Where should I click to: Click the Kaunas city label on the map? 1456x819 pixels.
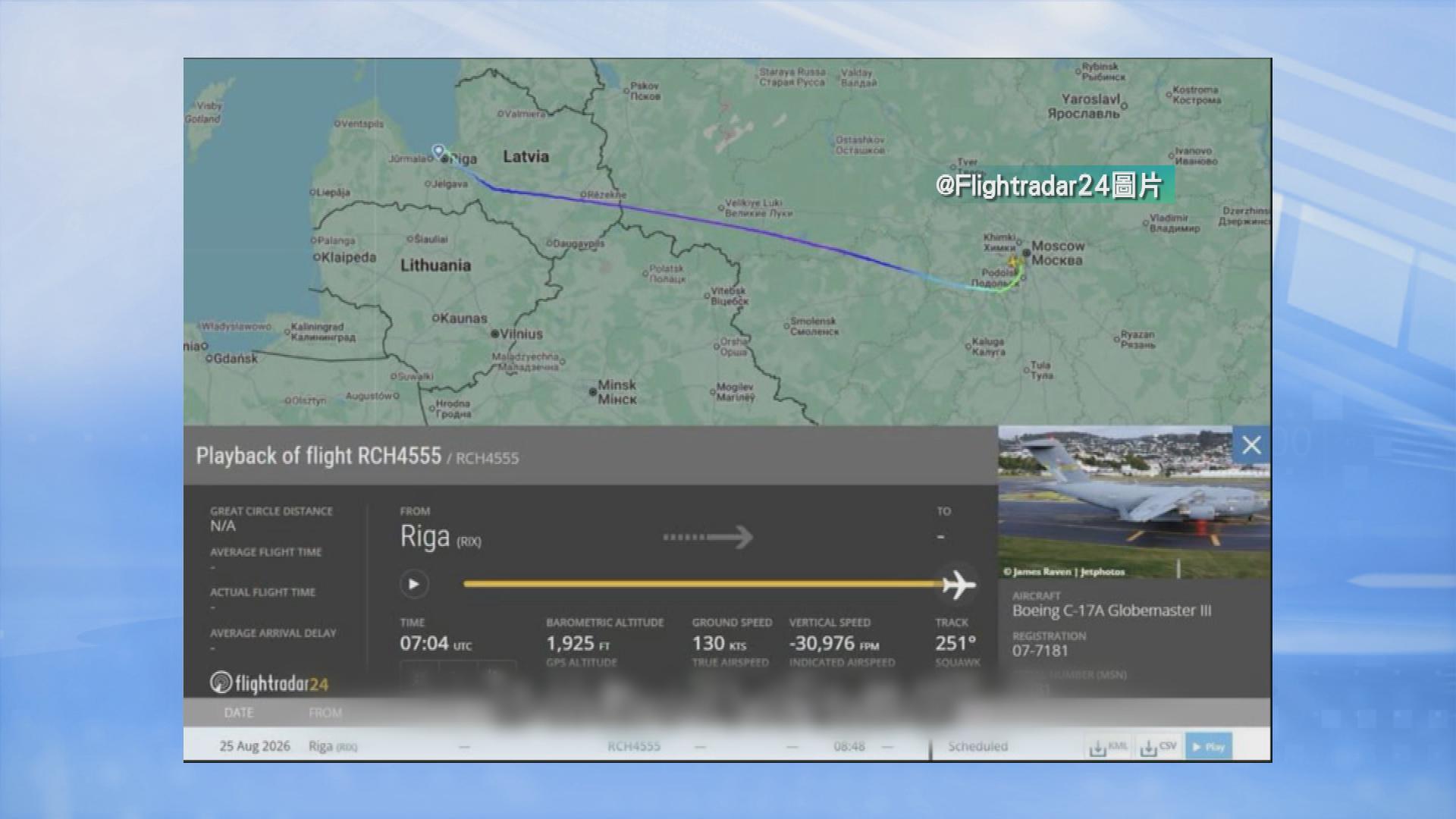pyautogui.click(x=464, y=318)
